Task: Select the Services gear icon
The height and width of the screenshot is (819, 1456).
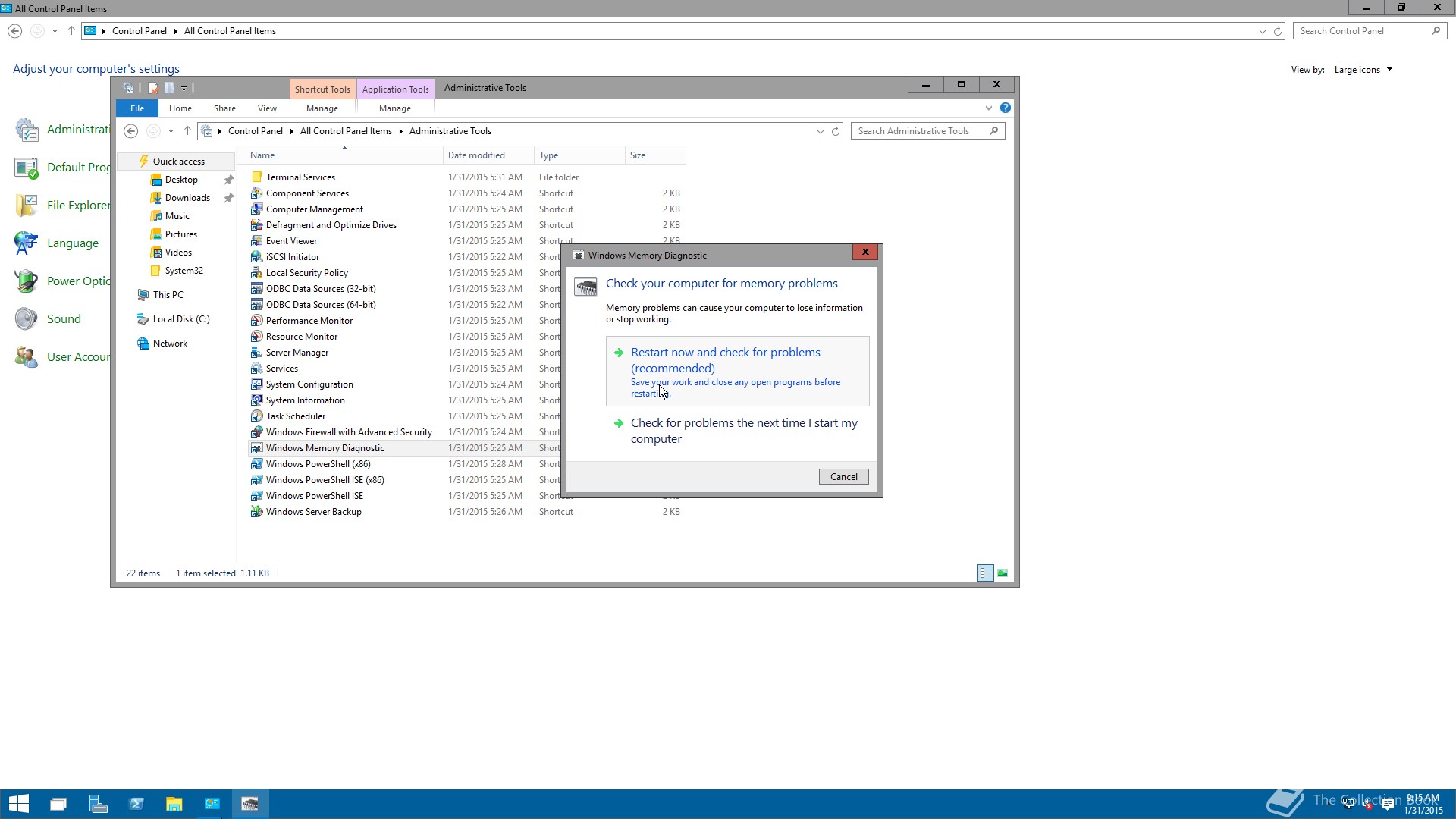Action: (256, 369)
